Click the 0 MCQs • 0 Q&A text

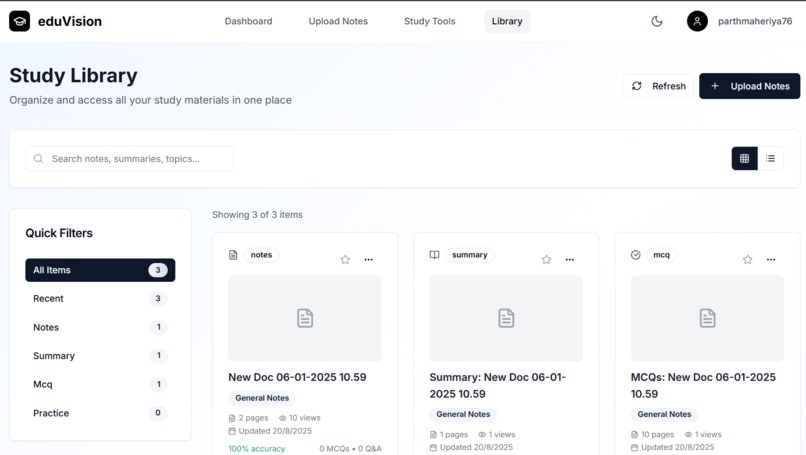tap(351, 449)
